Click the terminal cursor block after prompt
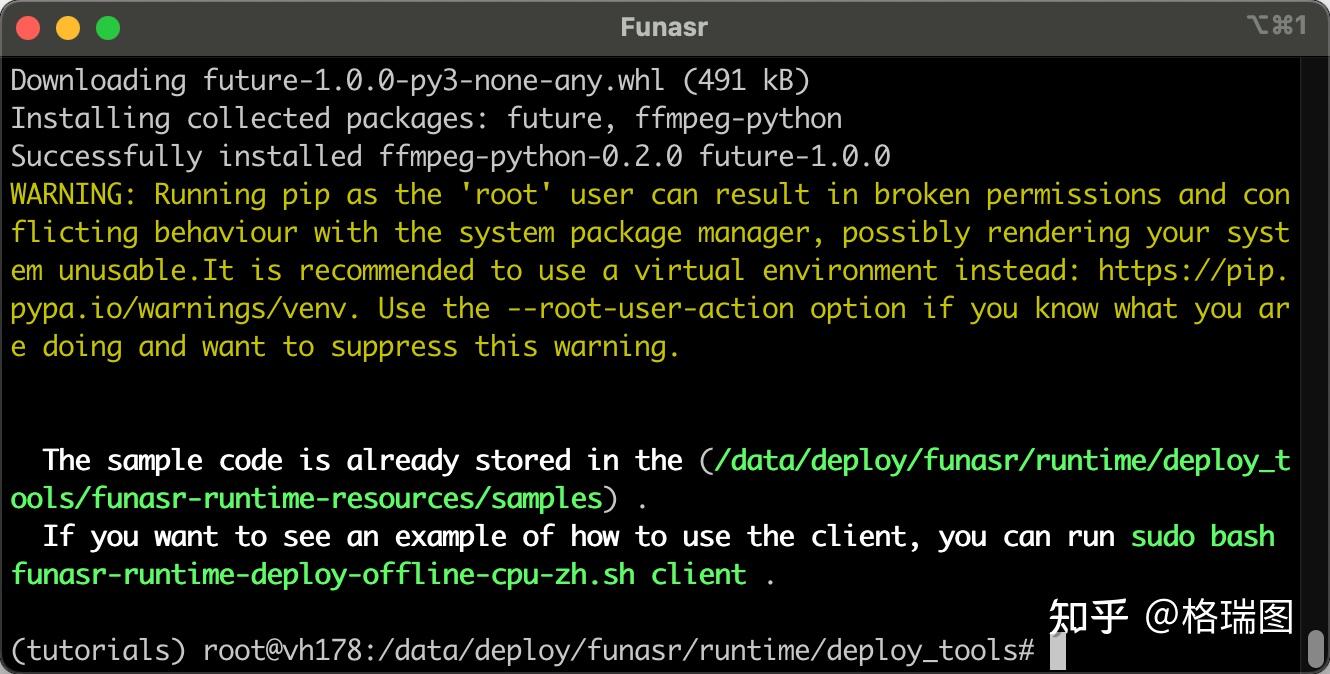This screenshot has height=674, width=1330. tap(1058, 651)
